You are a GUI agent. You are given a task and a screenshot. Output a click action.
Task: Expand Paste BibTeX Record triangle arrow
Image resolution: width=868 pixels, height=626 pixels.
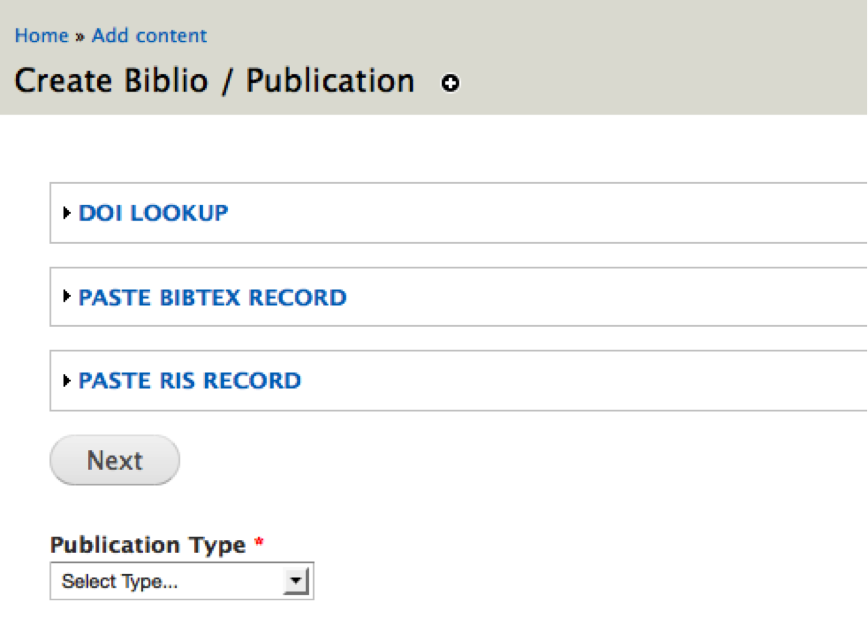click(67, 297)
